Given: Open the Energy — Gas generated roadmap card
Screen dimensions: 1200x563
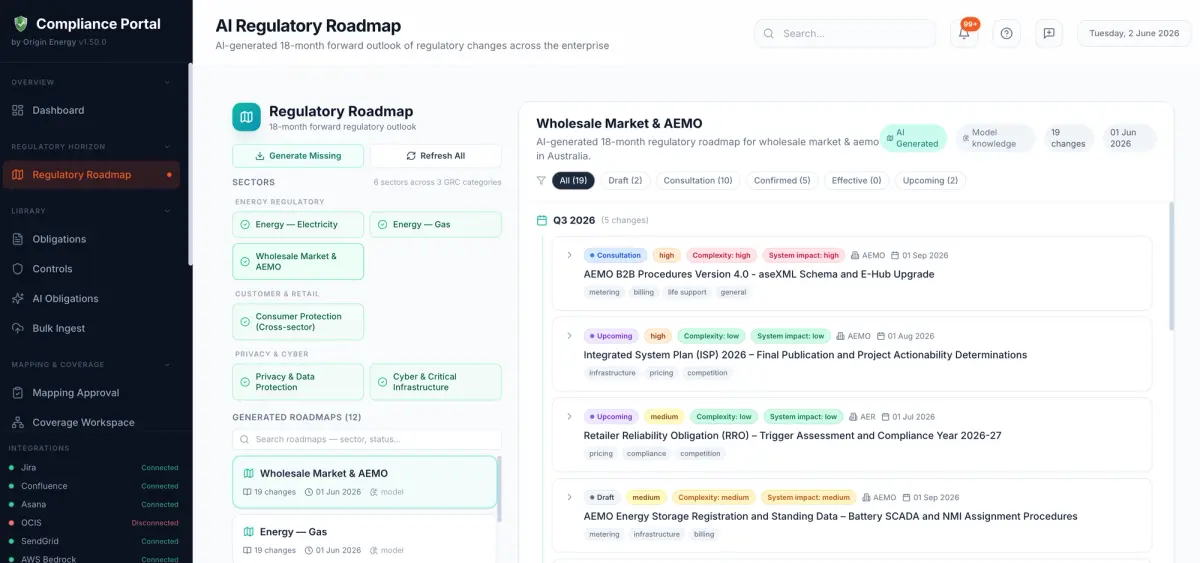Looking at the screenshot, I should (364, 539).
